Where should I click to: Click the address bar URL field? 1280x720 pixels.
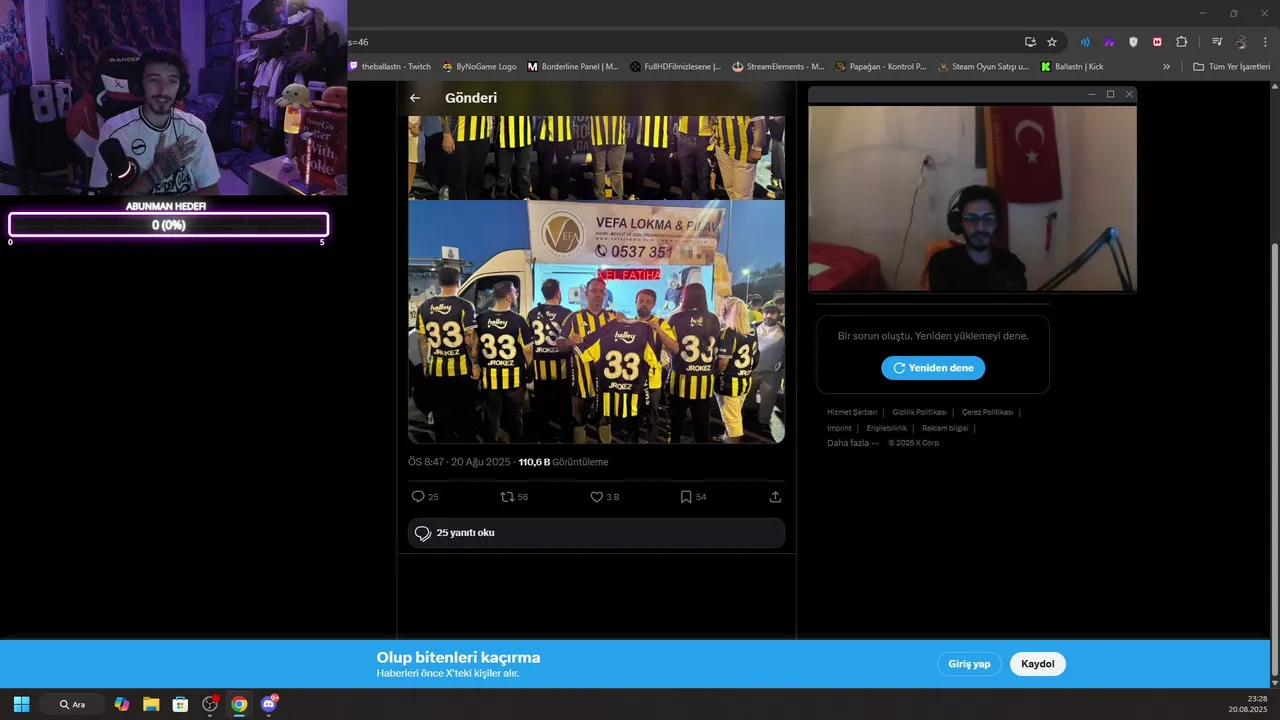680,42
